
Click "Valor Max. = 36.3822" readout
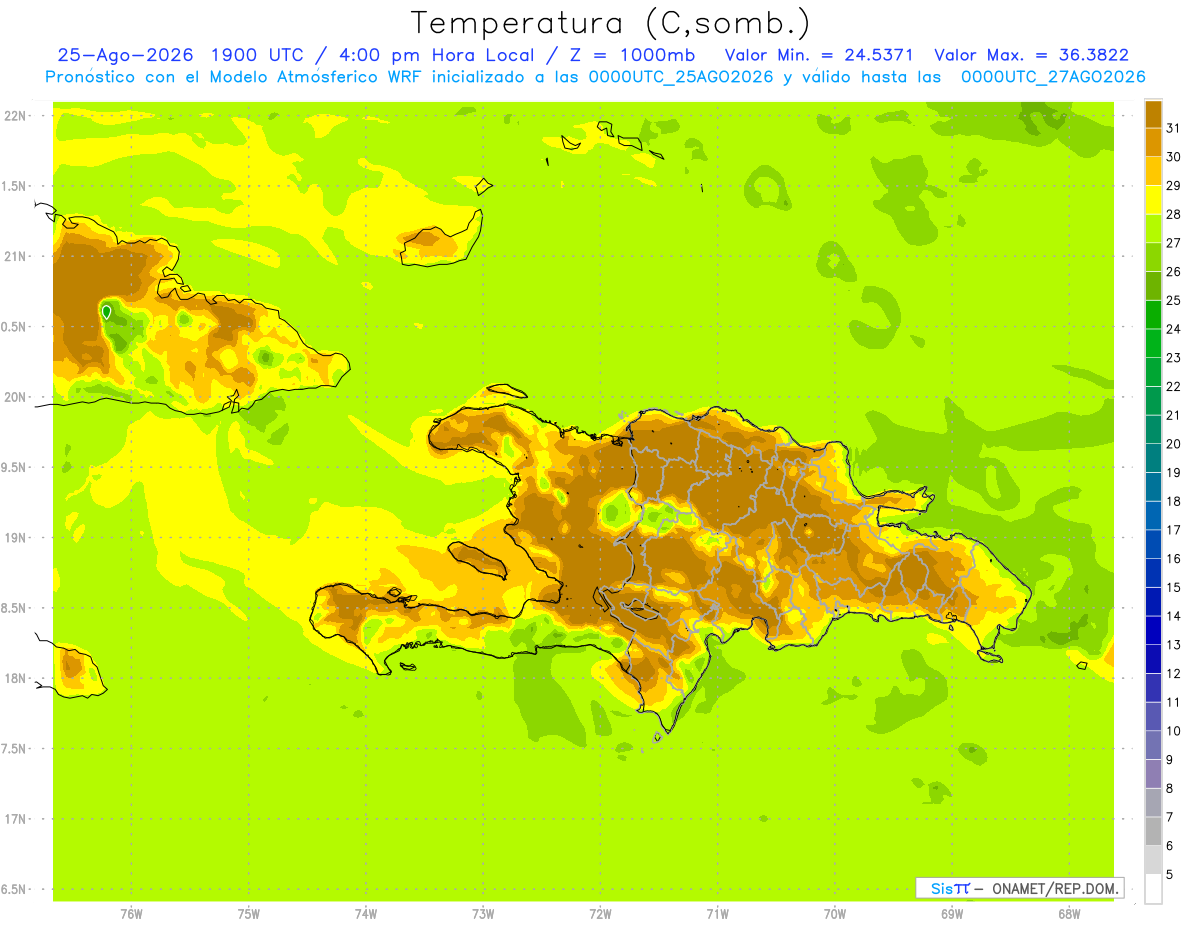click(x=1031, y=55)
